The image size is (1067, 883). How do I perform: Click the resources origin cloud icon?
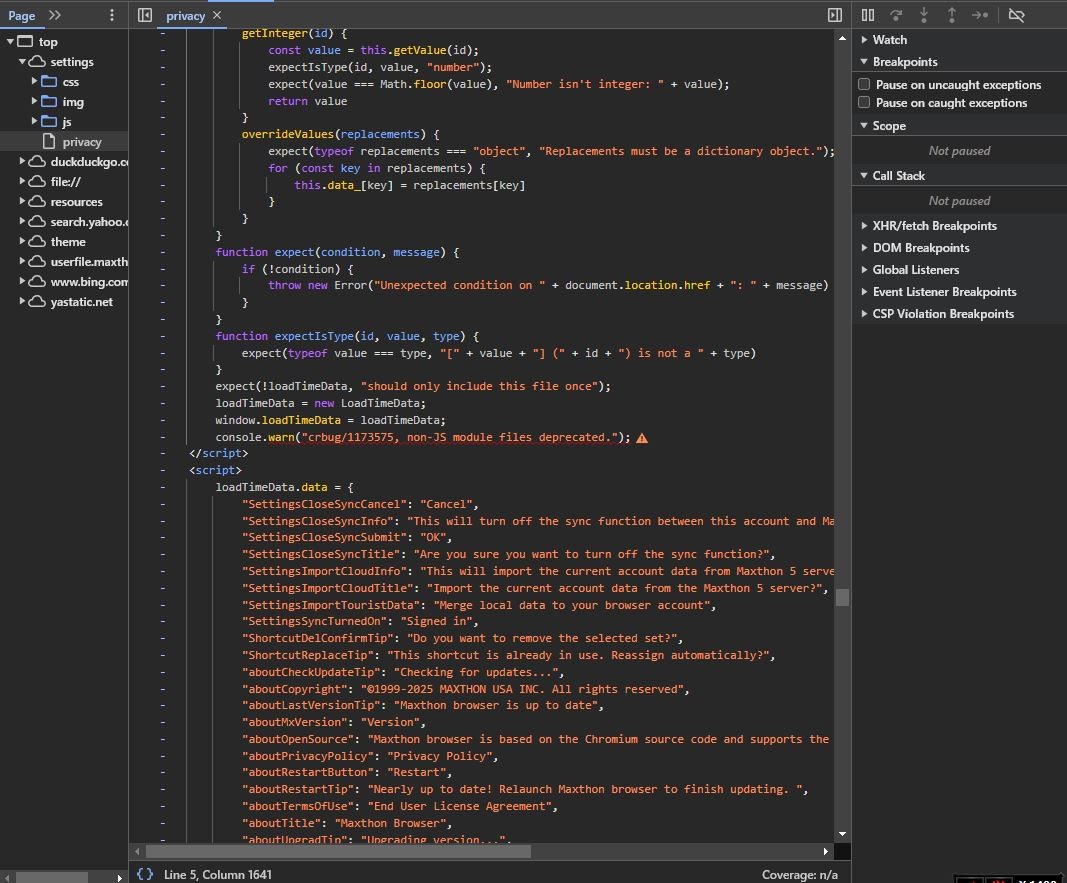click(x=37, y=201)
